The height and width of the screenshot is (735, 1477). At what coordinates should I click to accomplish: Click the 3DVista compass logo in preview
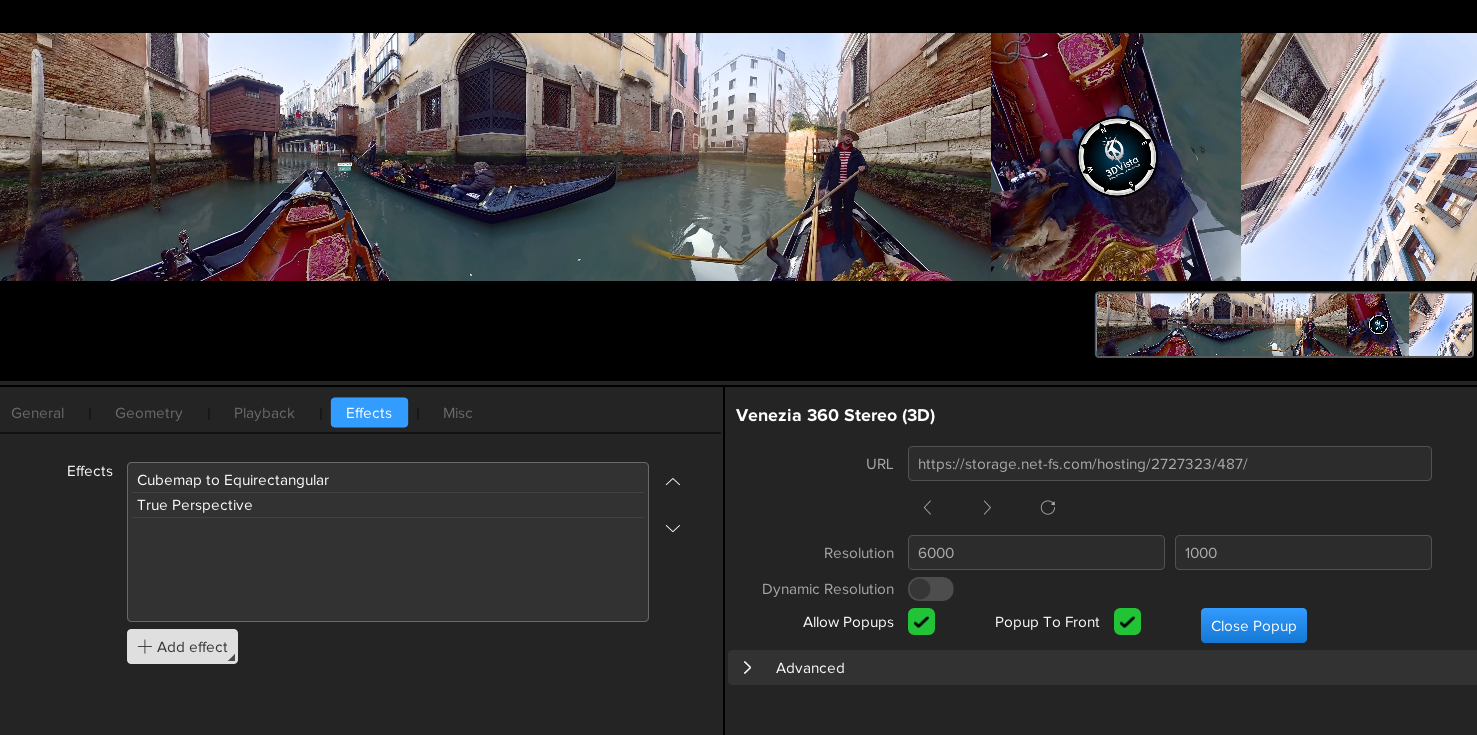click(x=1116, y=157)
